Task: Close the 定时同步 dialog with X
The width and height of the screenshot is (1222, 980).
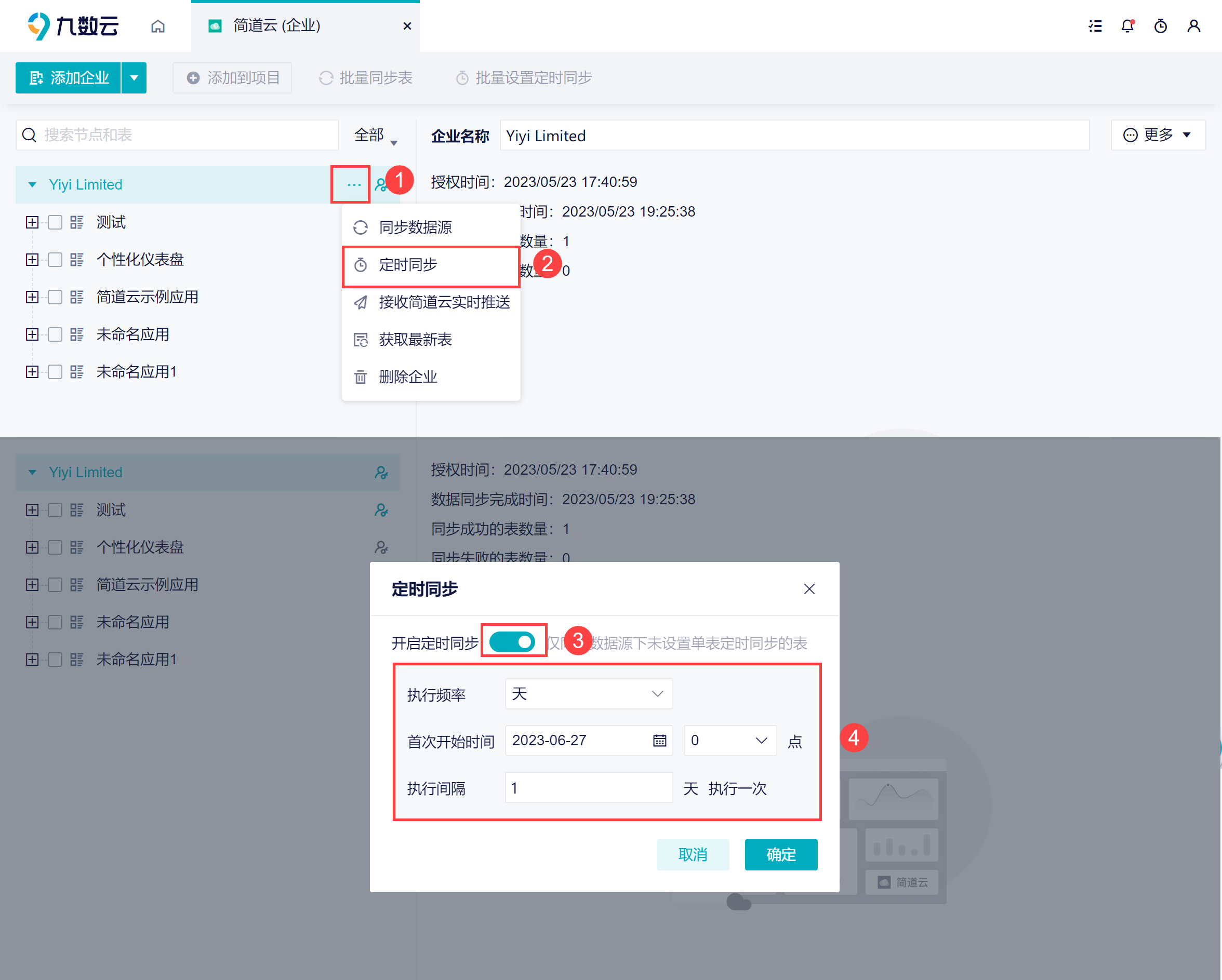Action: tap(809, 589)
